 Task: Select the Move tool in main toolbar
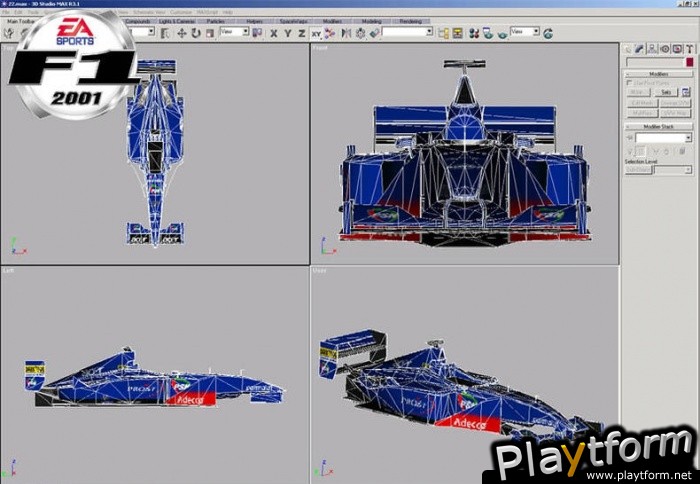[182, 33]
